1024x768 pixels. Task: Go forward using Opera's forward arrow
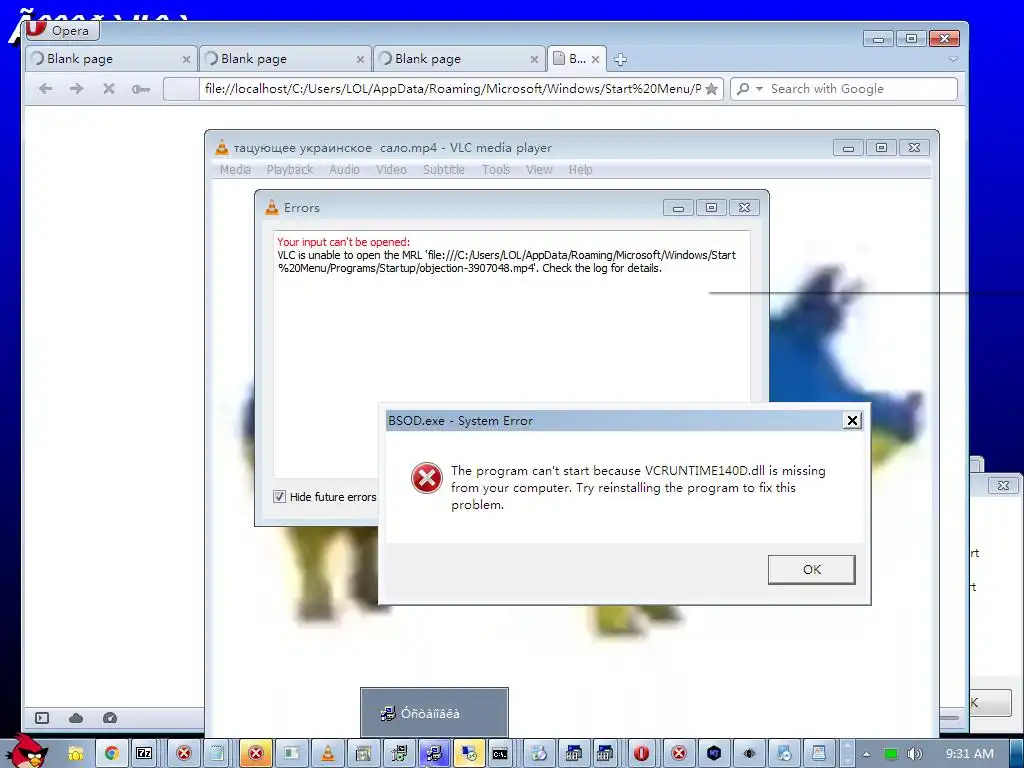tap(76, 88)
